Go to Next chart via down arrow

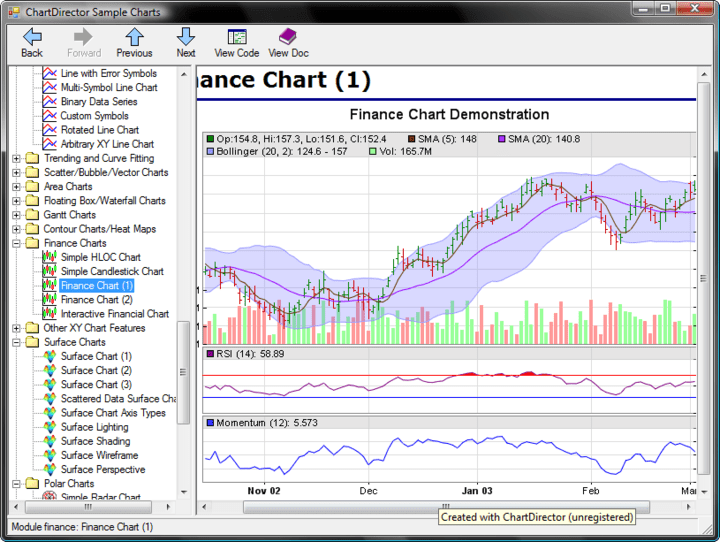tap(186, 36)
